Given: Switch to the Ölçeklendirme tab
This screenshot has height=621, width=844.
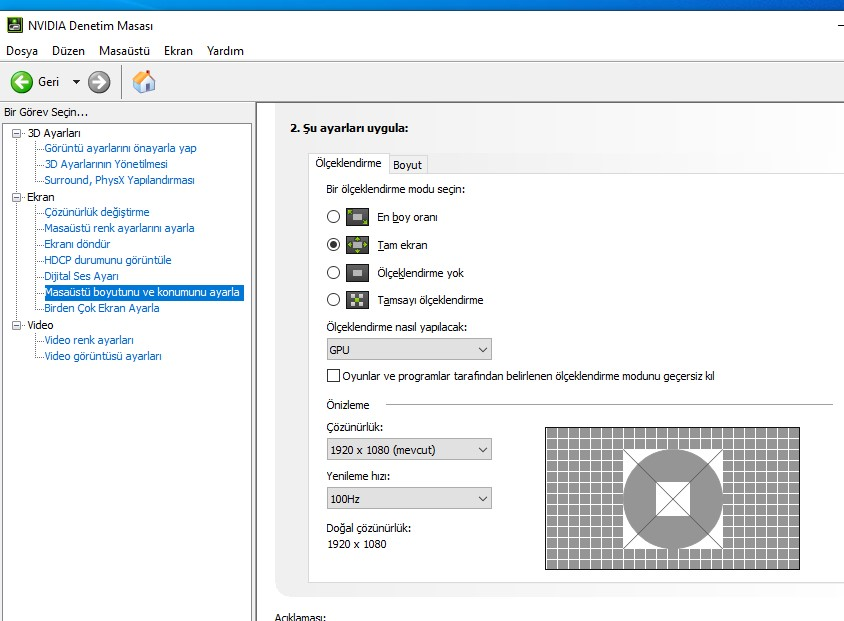Looking at the screenshot, I should (348, 163).
